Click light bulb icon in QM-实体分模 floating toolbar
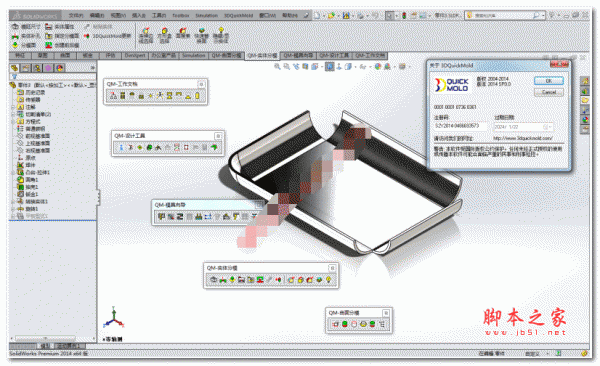Image resolution: width=600 pixels, height=366 pixels. [328, 280]
